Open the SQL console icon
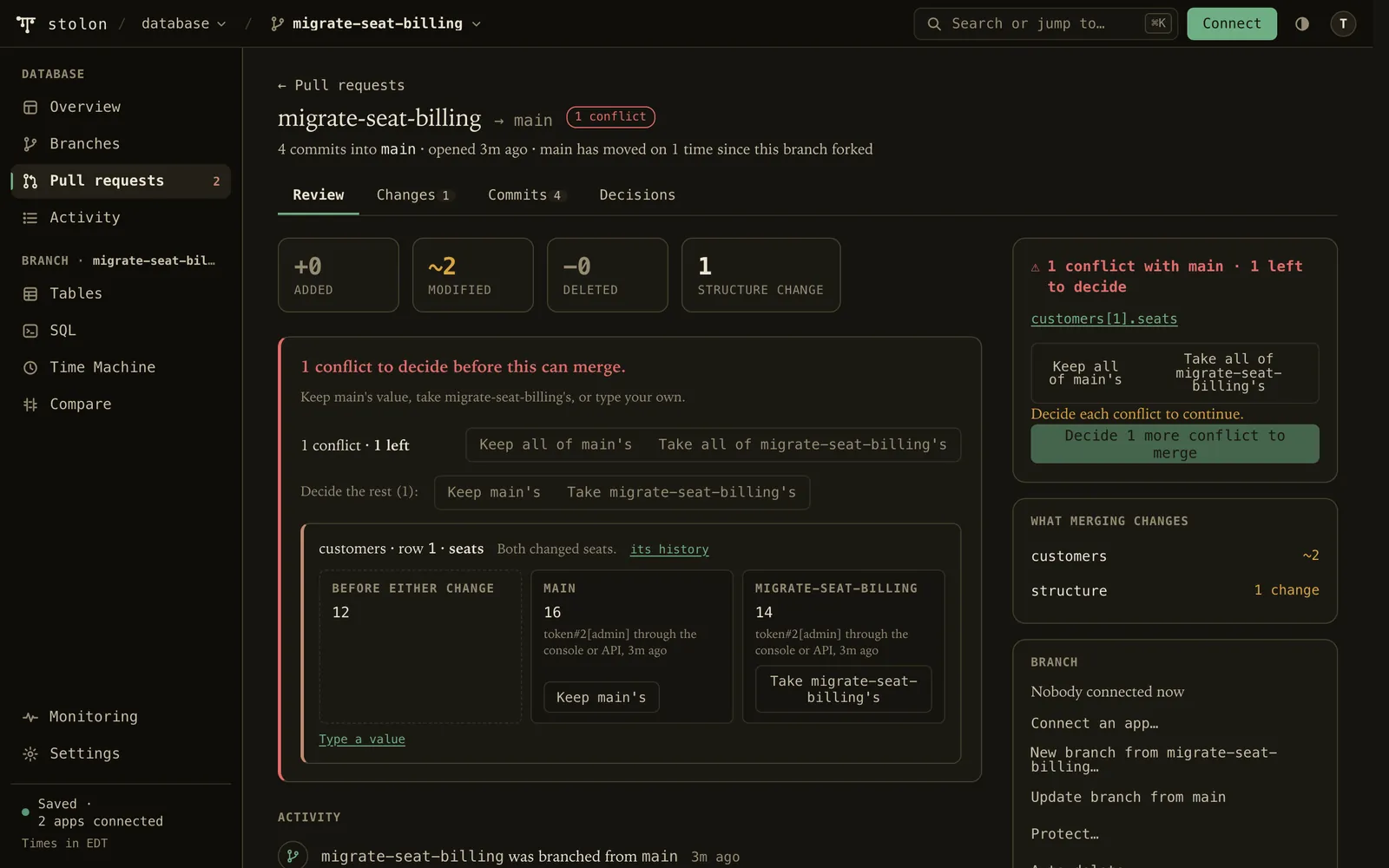 (30, 331)
